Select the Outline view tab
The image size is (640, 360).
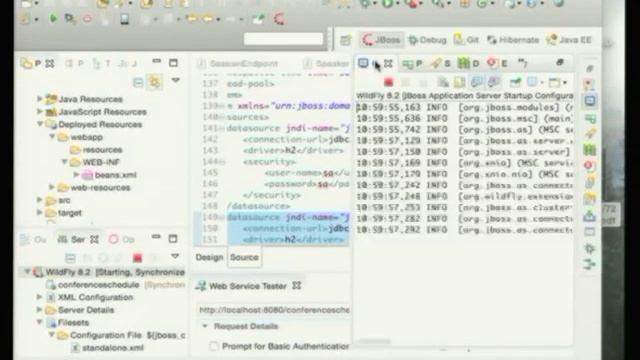point(34,239)
